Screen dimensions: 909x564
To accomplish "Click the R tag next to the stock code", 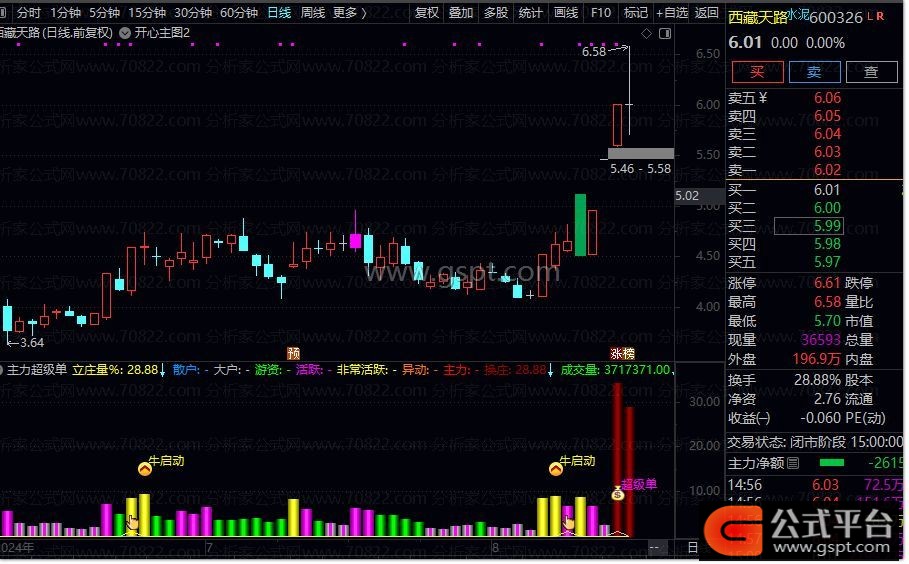I will pyautogui.click(x=880, y=17).
